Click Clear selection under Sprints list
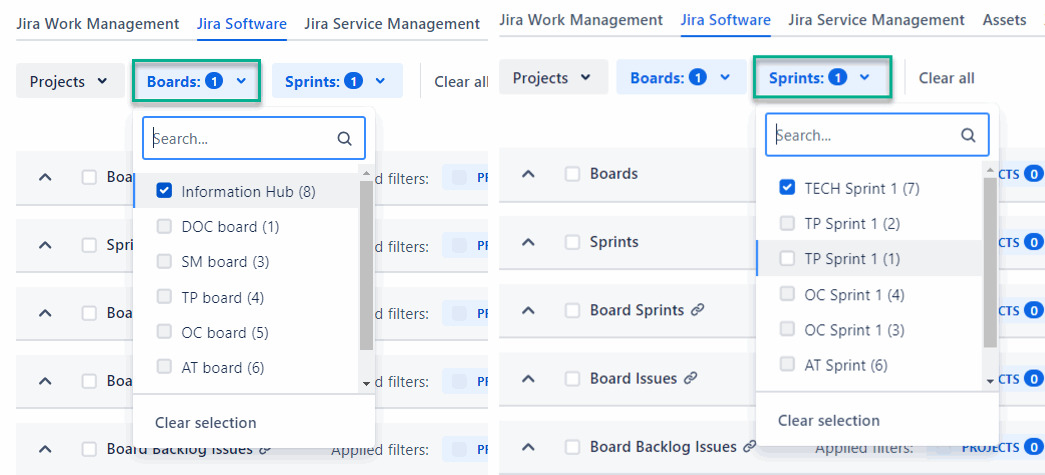The height and width of the screenshot is (475, 1045). click(x=829, y=420)
